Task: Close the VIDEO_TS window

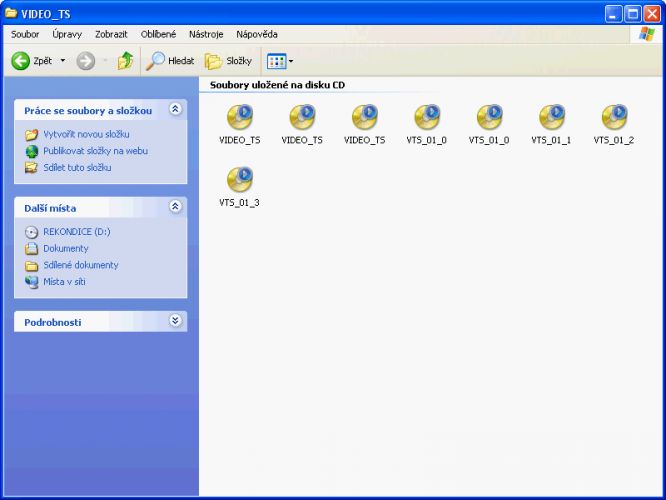Action: (x=652, y=14)
